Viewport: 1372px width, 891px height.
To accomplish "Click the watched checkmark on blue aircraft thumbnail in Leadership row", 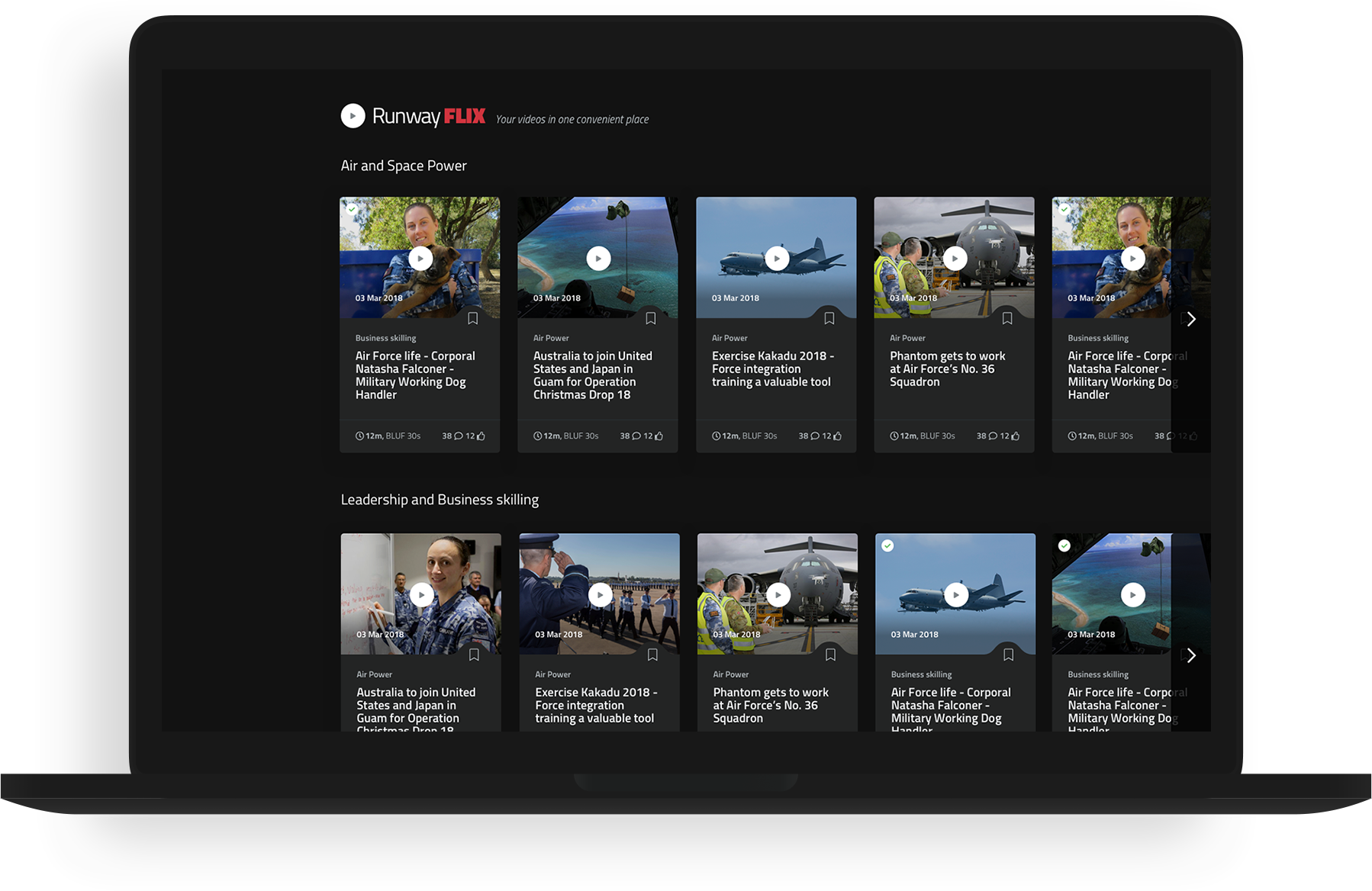I will [887, 545].
